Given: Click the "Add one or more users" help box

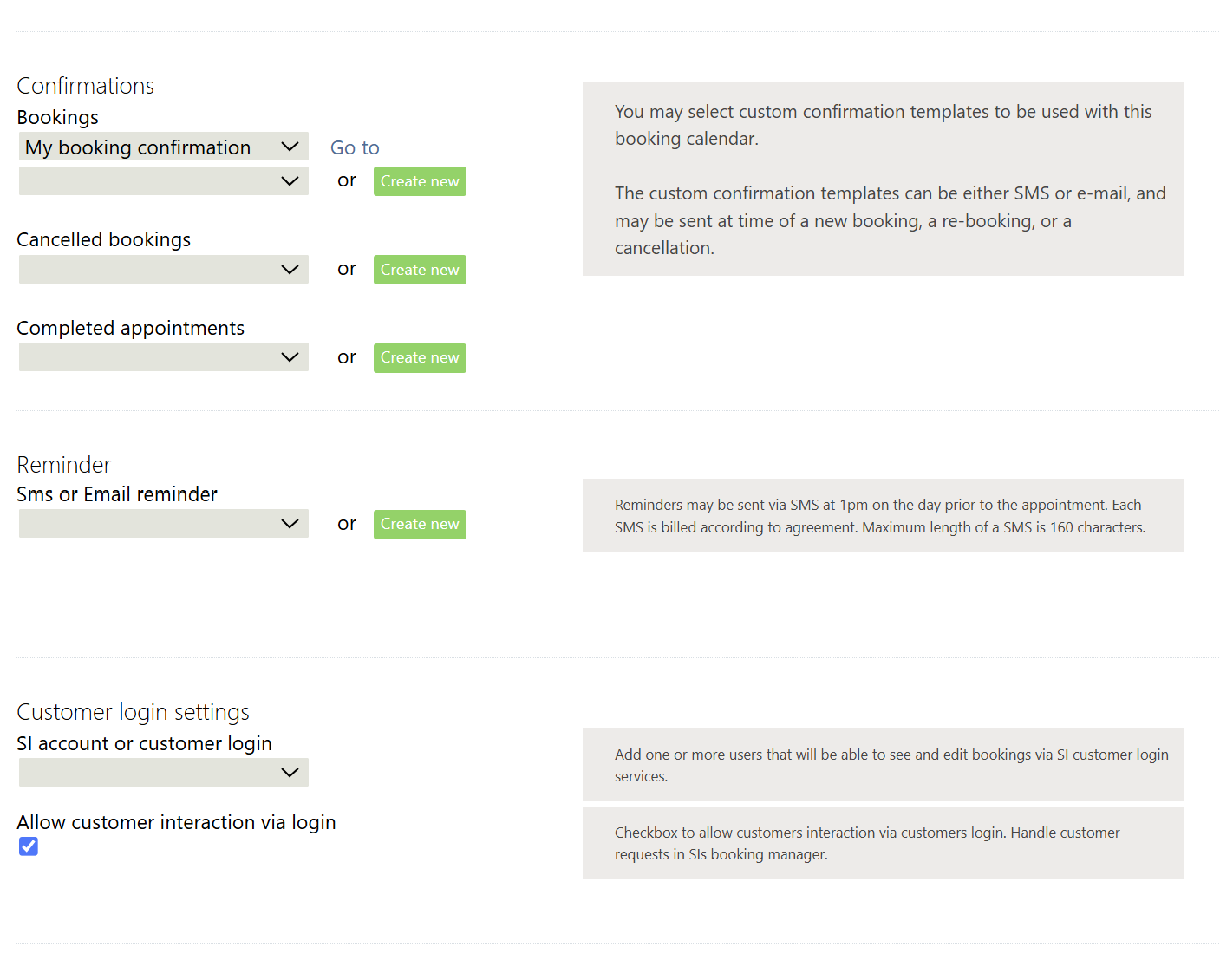Looking at the screenshot, I should (883, 765).
